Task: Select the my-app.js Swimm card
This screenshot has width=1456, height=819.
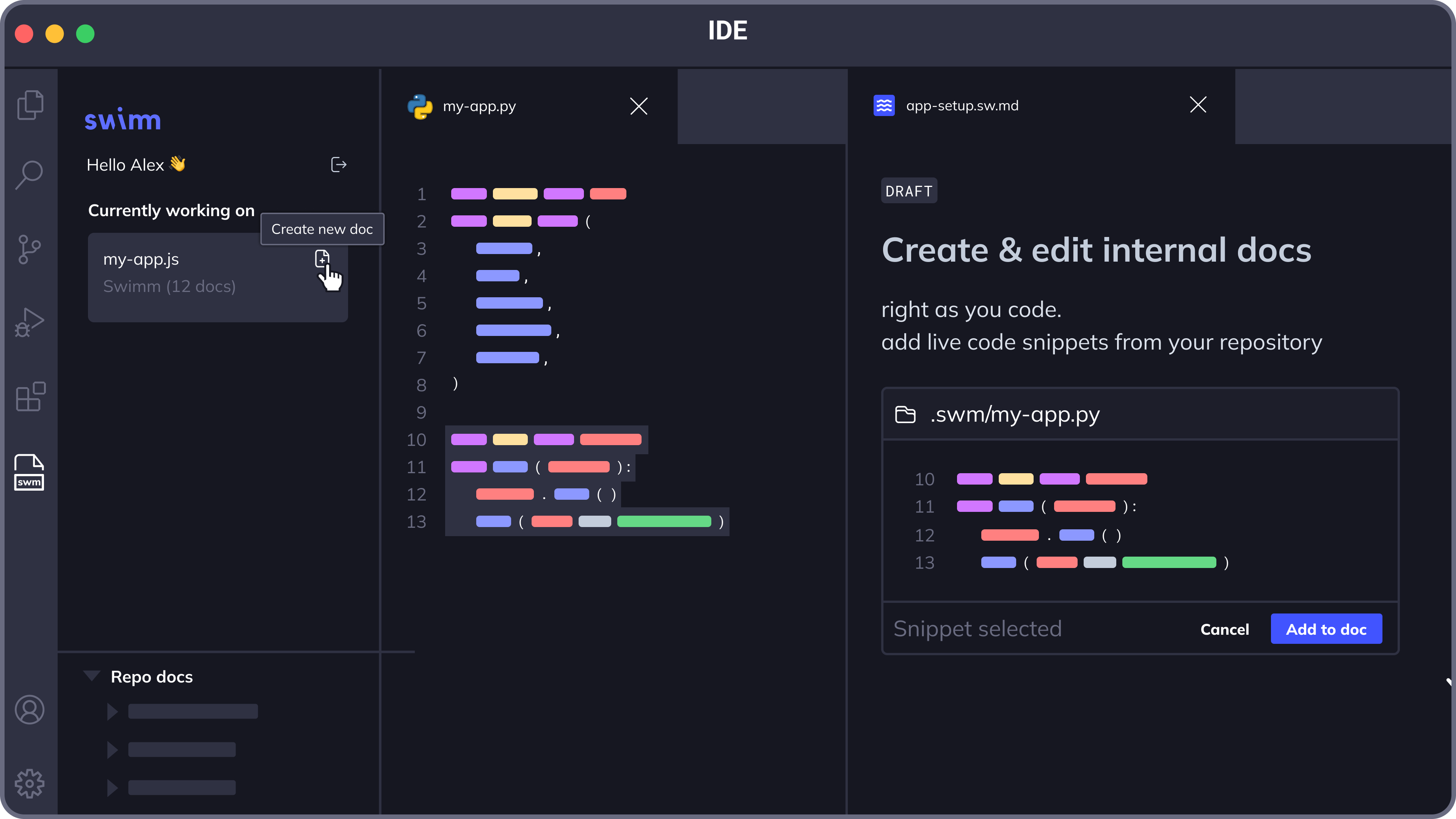Action: point(218,278)
